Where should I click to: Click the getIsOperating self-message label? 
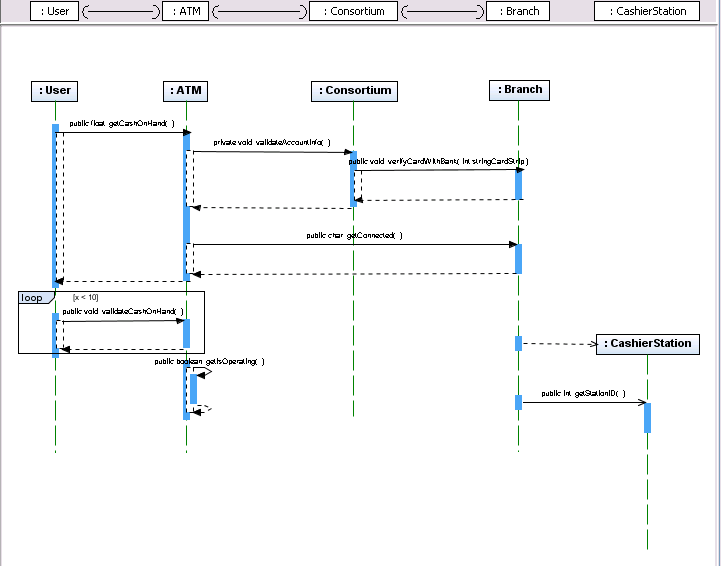210,361
